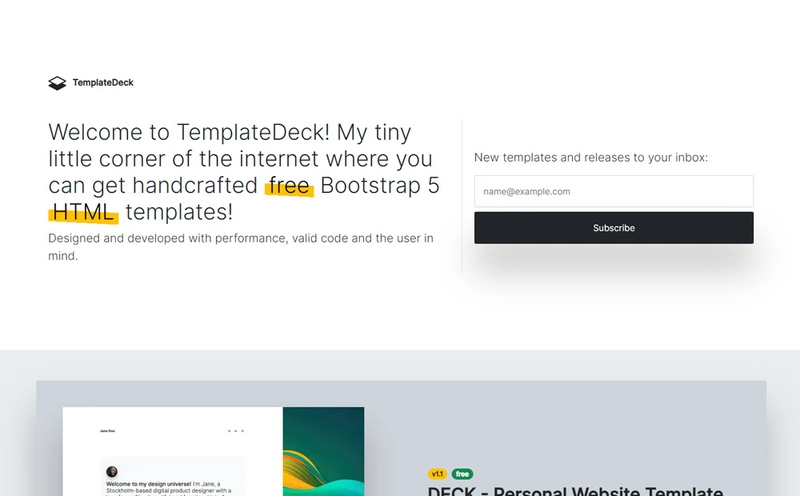Open the TemplateDeck brand name link
800x496 pixels.
pyautogui.click(x=103, y=83)
